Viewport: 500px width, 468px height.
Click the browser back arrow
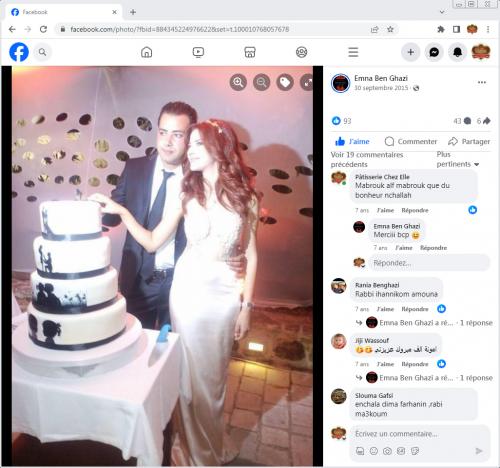[12, 29]
